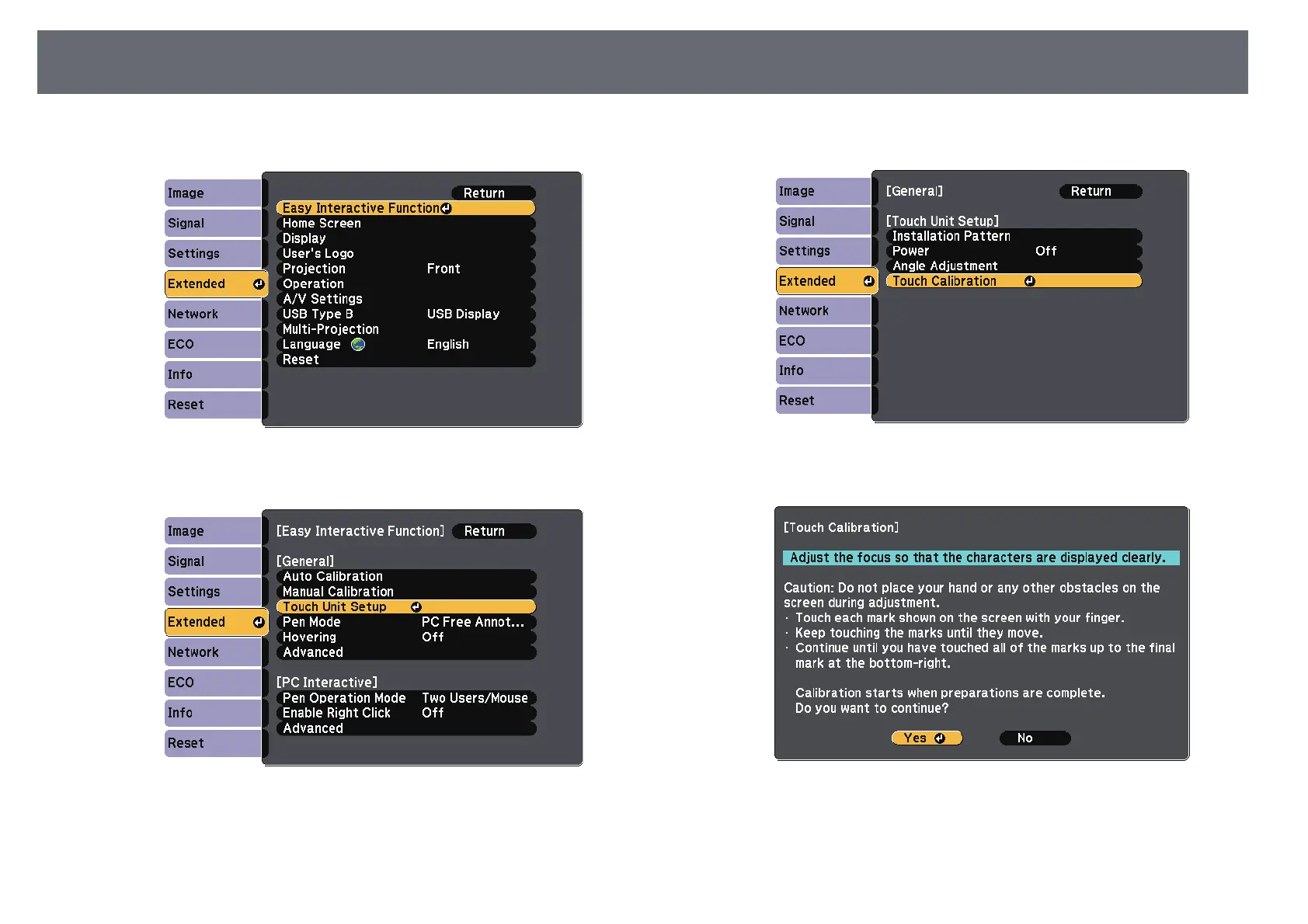
Task: Click enter icon on Extended tab, top-right menu
Action: [868, 281]
